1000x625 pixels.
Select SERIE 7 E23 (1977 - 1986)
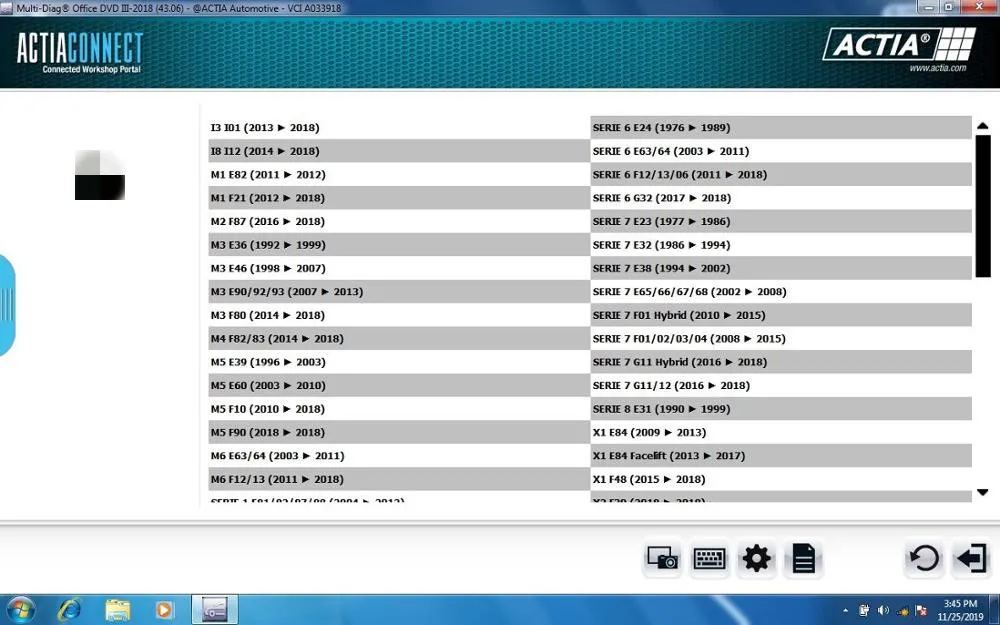[781, 221]
